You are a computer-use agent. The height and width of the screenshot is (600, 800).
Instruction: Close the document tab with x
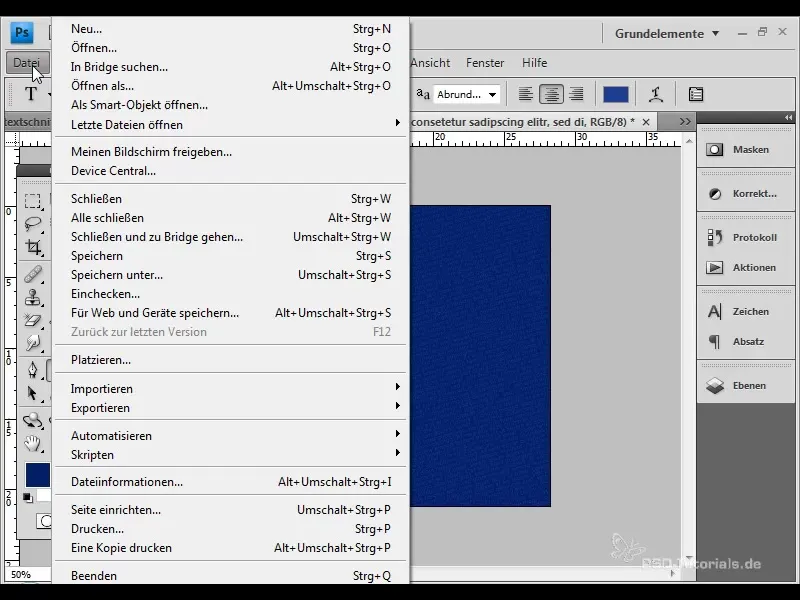646,122
